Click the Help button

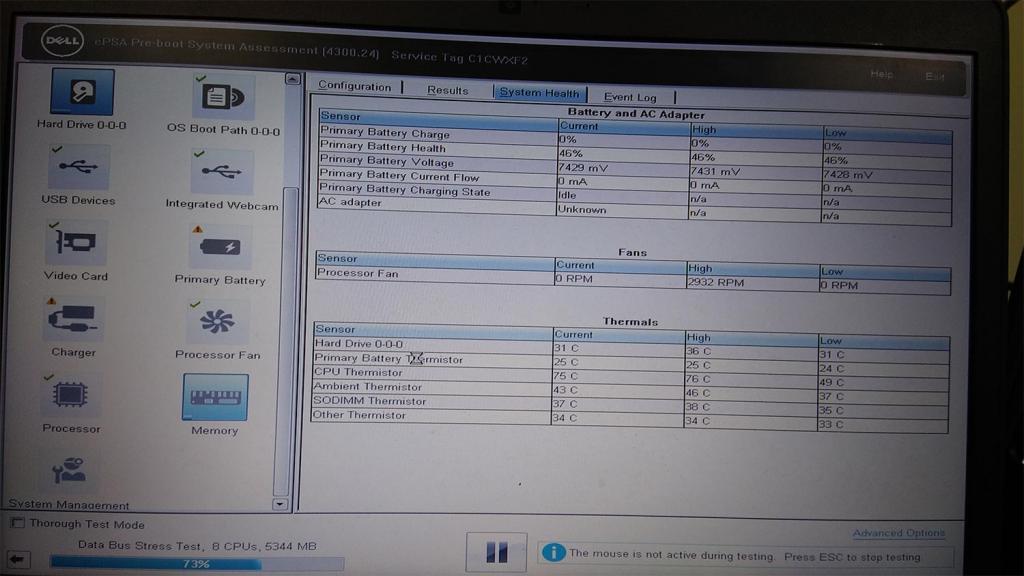point(881,74)
